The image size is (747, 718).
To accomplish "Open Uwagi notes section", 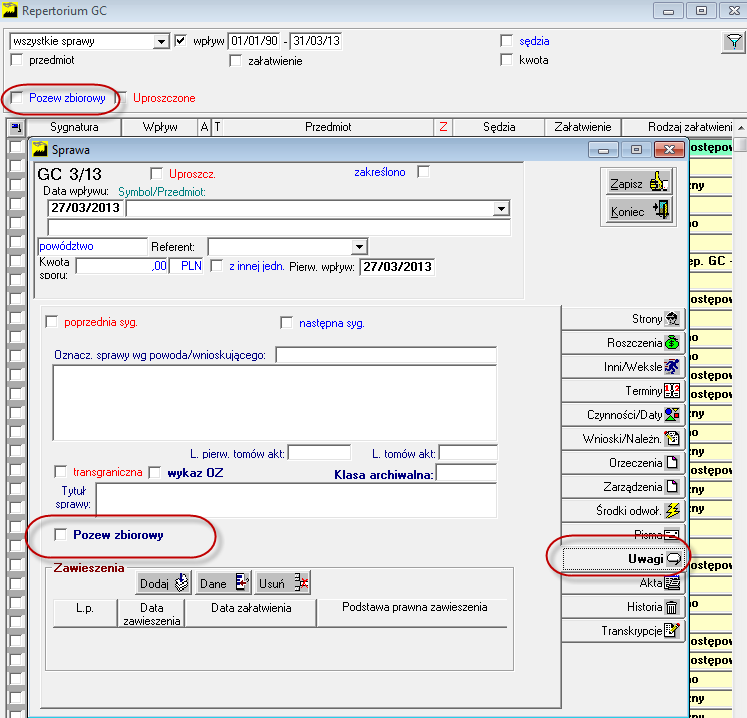I will click(623, 559).
